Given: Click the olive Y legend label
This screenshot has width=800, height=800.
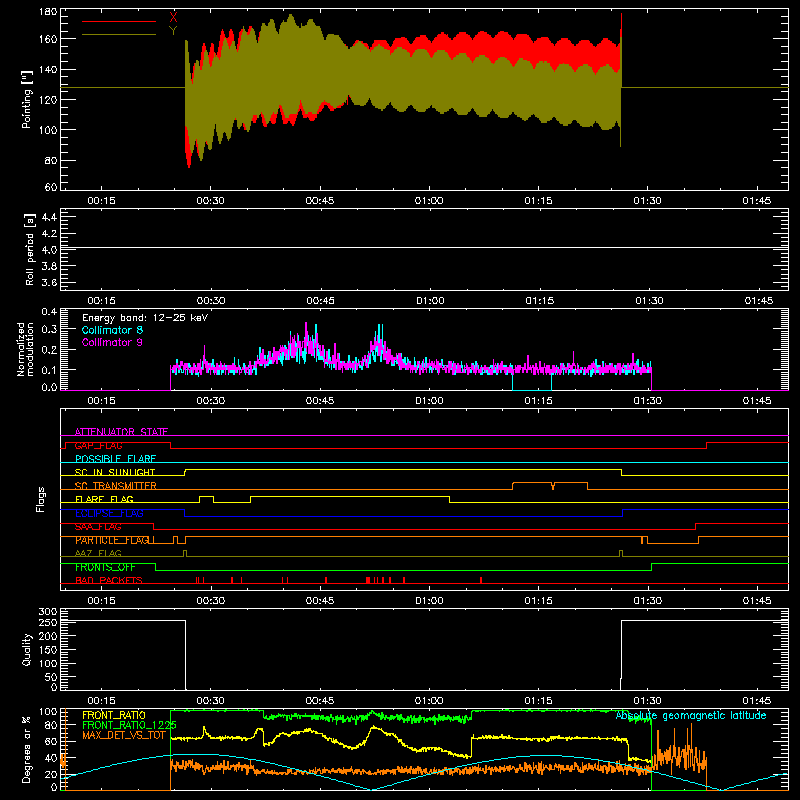Looking at the screenshot, I should (x=173, y=31).
